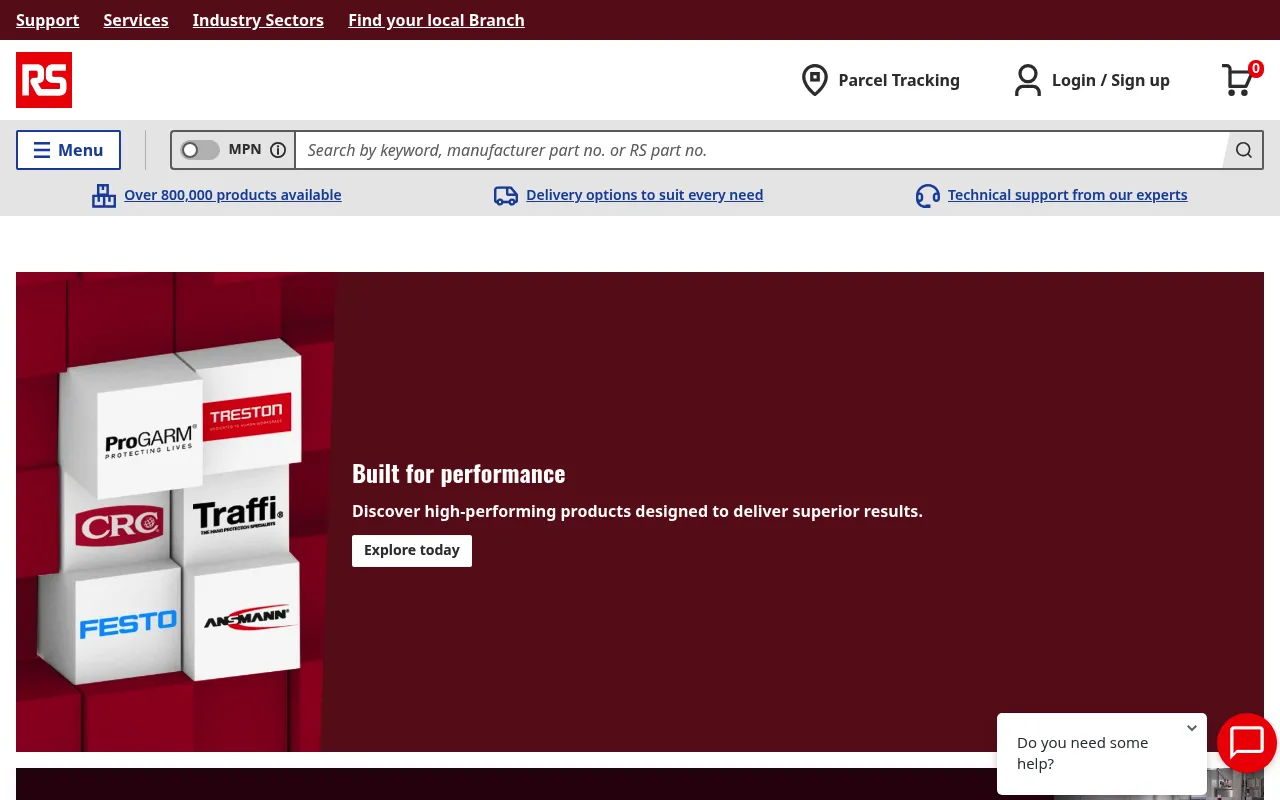The height and width of the screenshot is (800, 1280).
Task: Click the delivery truck icon
Action: (x=506, y=196)
